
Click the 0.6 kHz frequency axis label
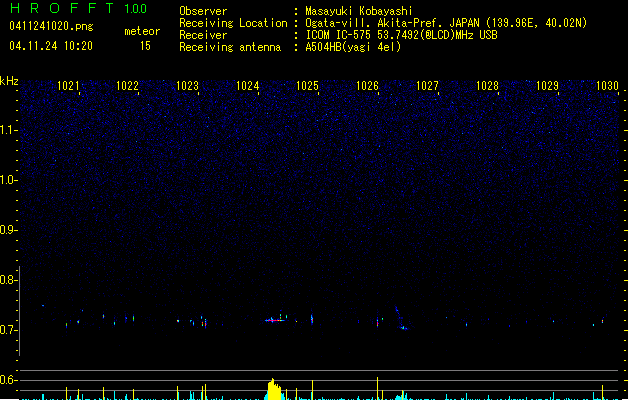7,380
